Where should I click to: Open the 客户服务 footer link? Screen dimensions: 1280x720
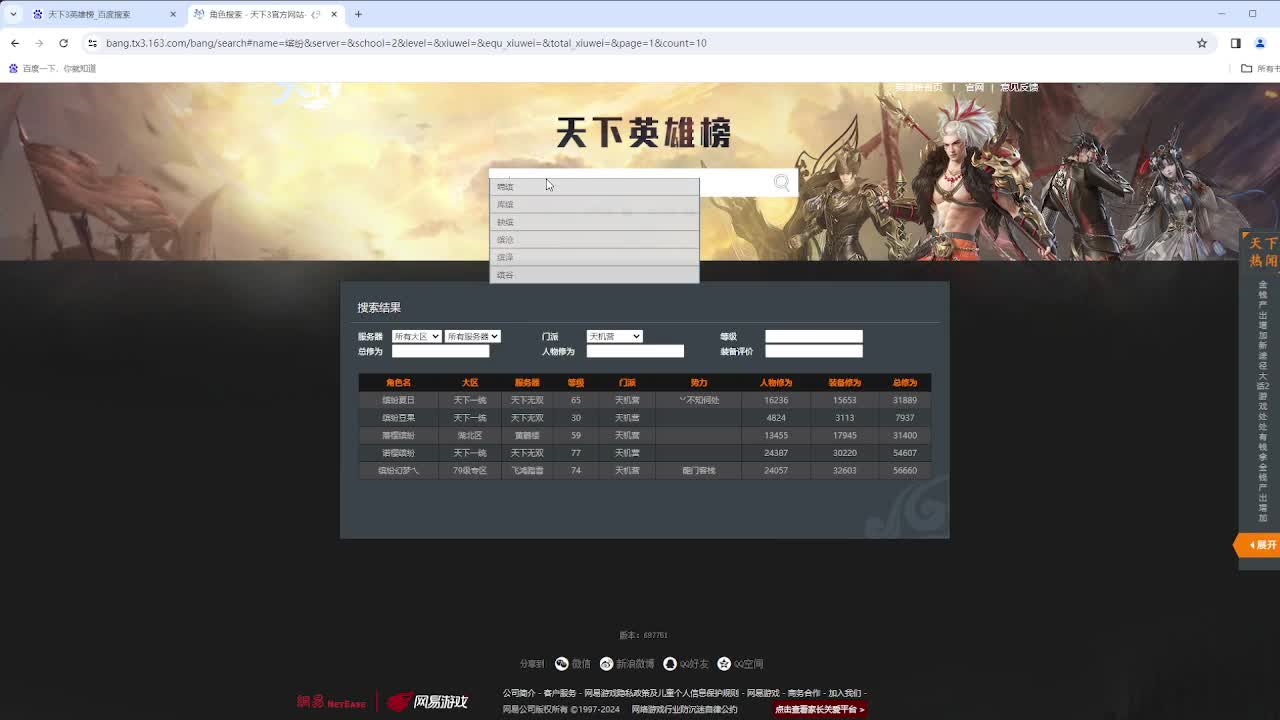[560, 693]
